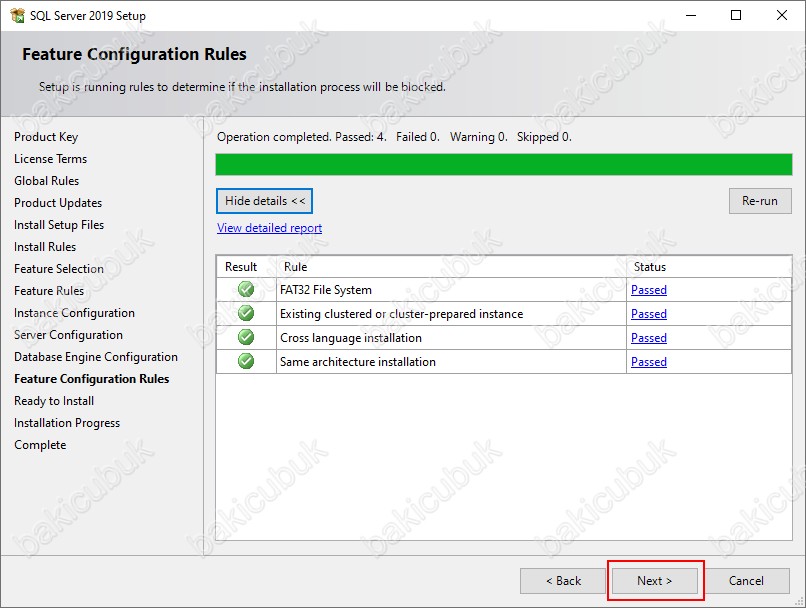
Task: Click the SQL Server Setup title bar icon
Action: tap(17, 15)
